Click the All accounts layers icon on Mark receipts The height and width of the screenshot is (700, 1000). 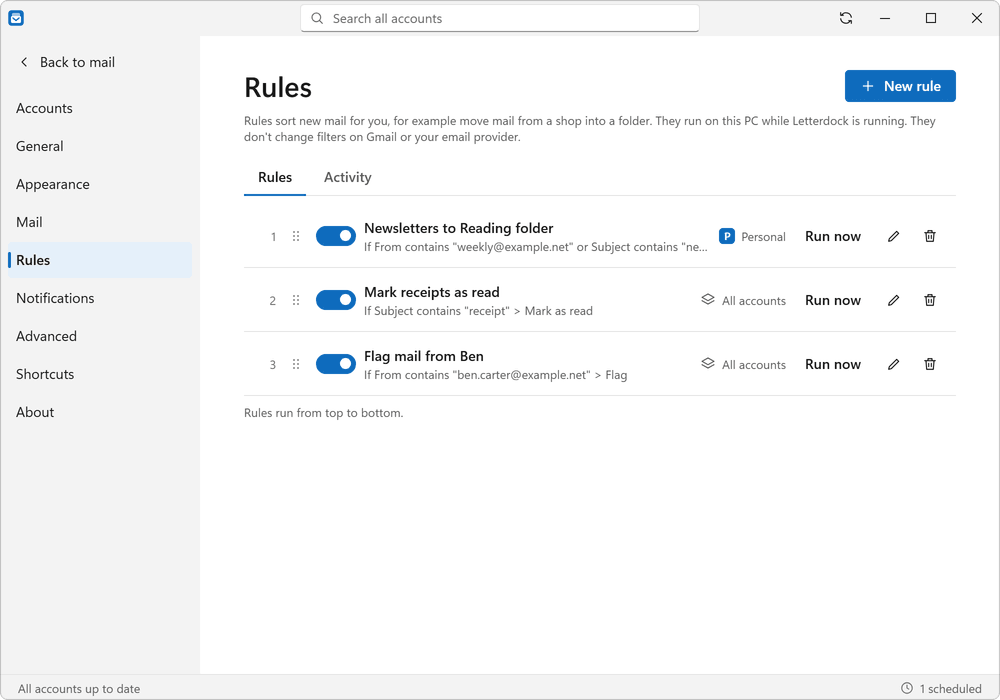(x=708, y=300)
